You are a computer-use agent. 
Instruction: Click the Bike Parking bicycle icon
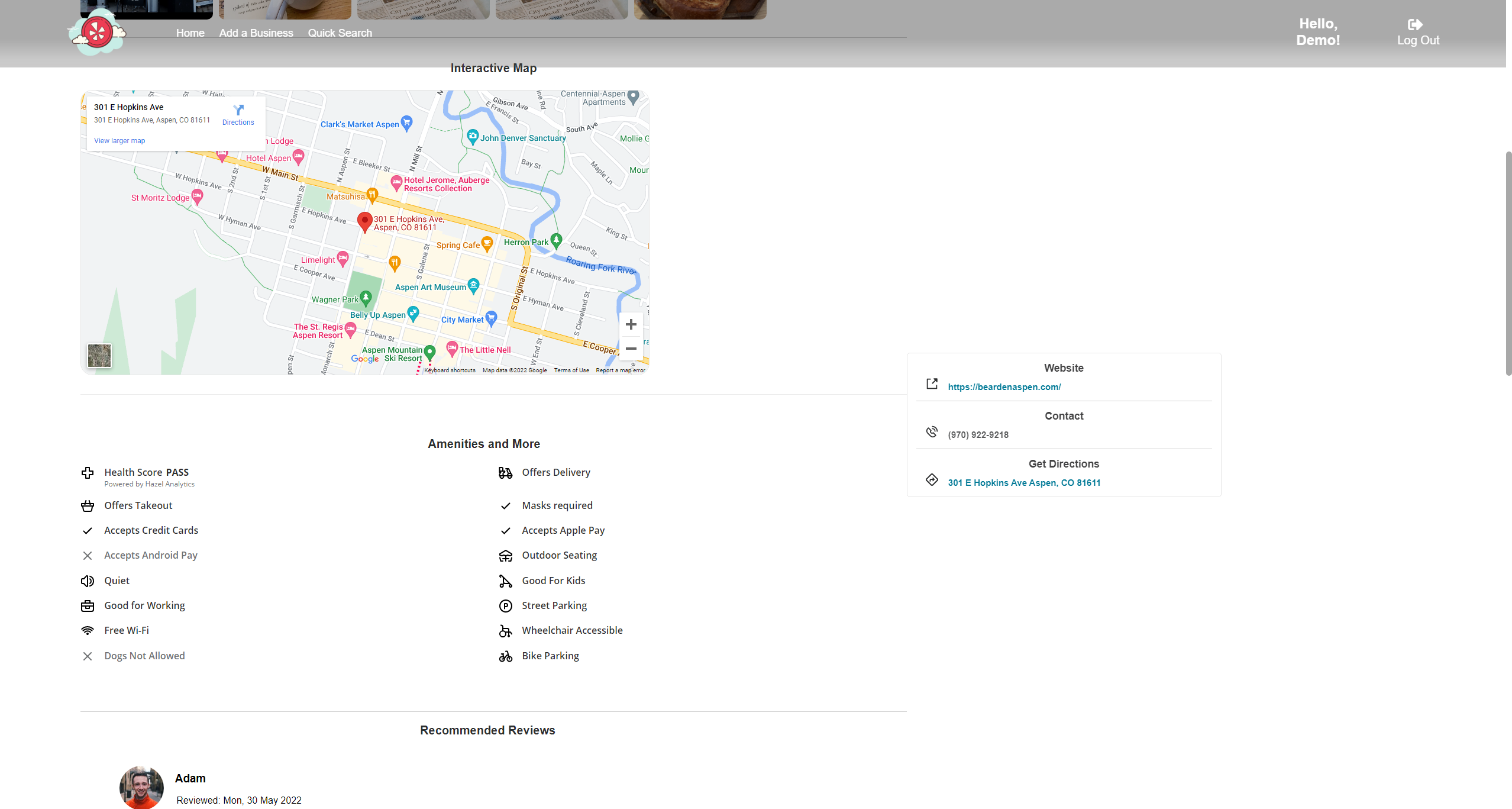click(x=505, y=656)
